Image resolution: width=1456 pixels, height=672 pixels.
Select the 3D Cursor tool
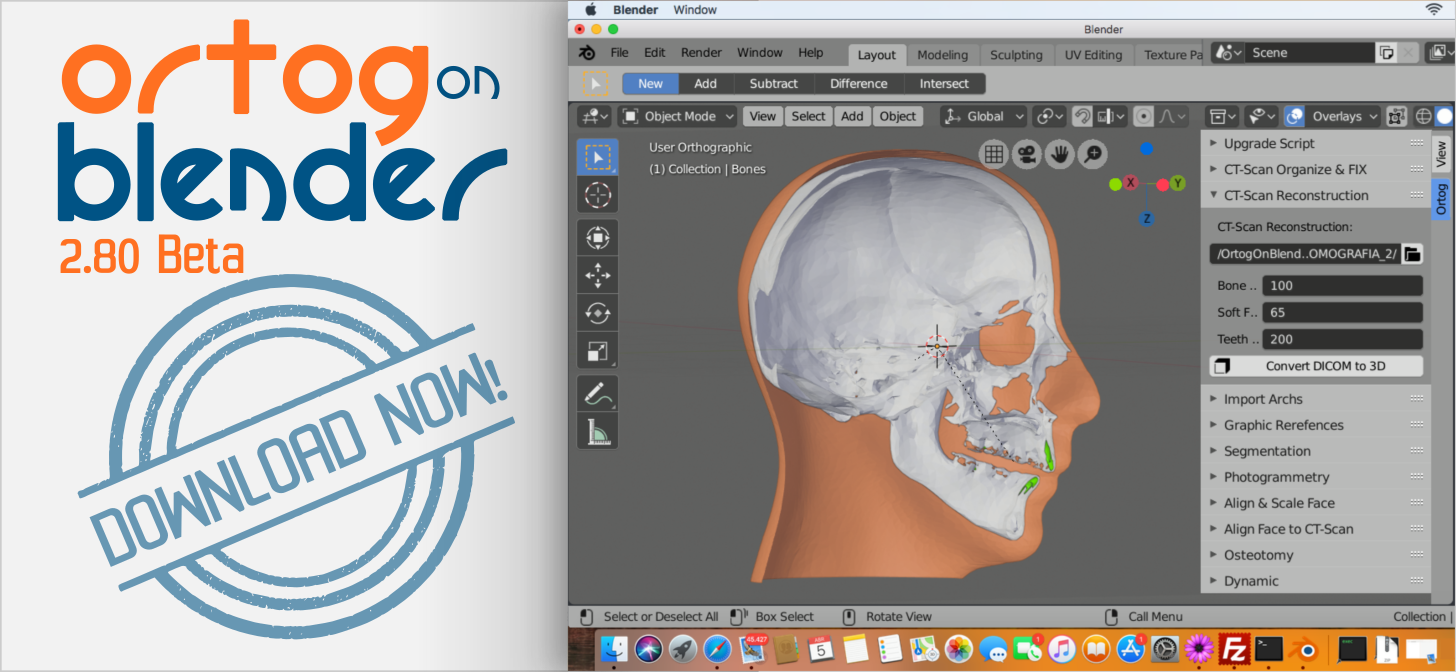coord(598,195)
